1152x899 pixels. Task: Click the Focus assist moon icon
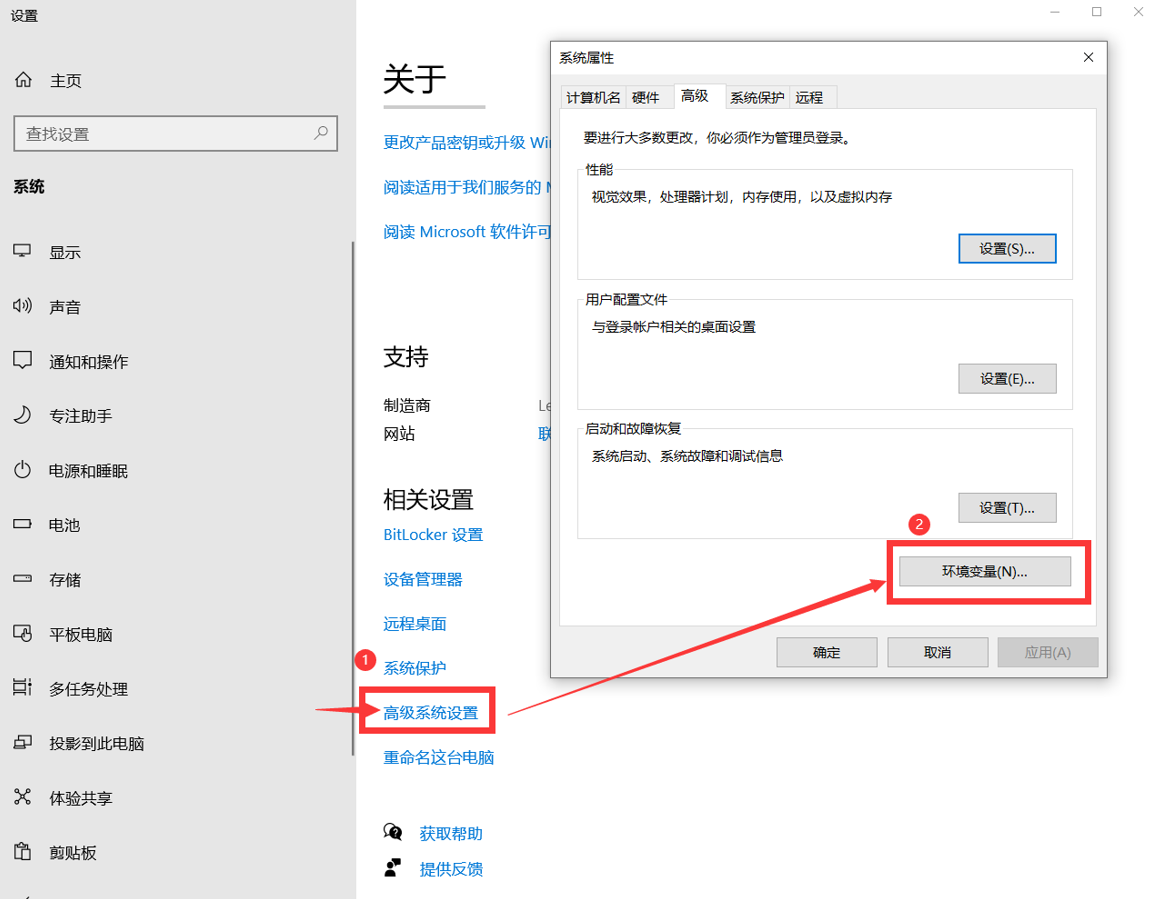point(22,415)
